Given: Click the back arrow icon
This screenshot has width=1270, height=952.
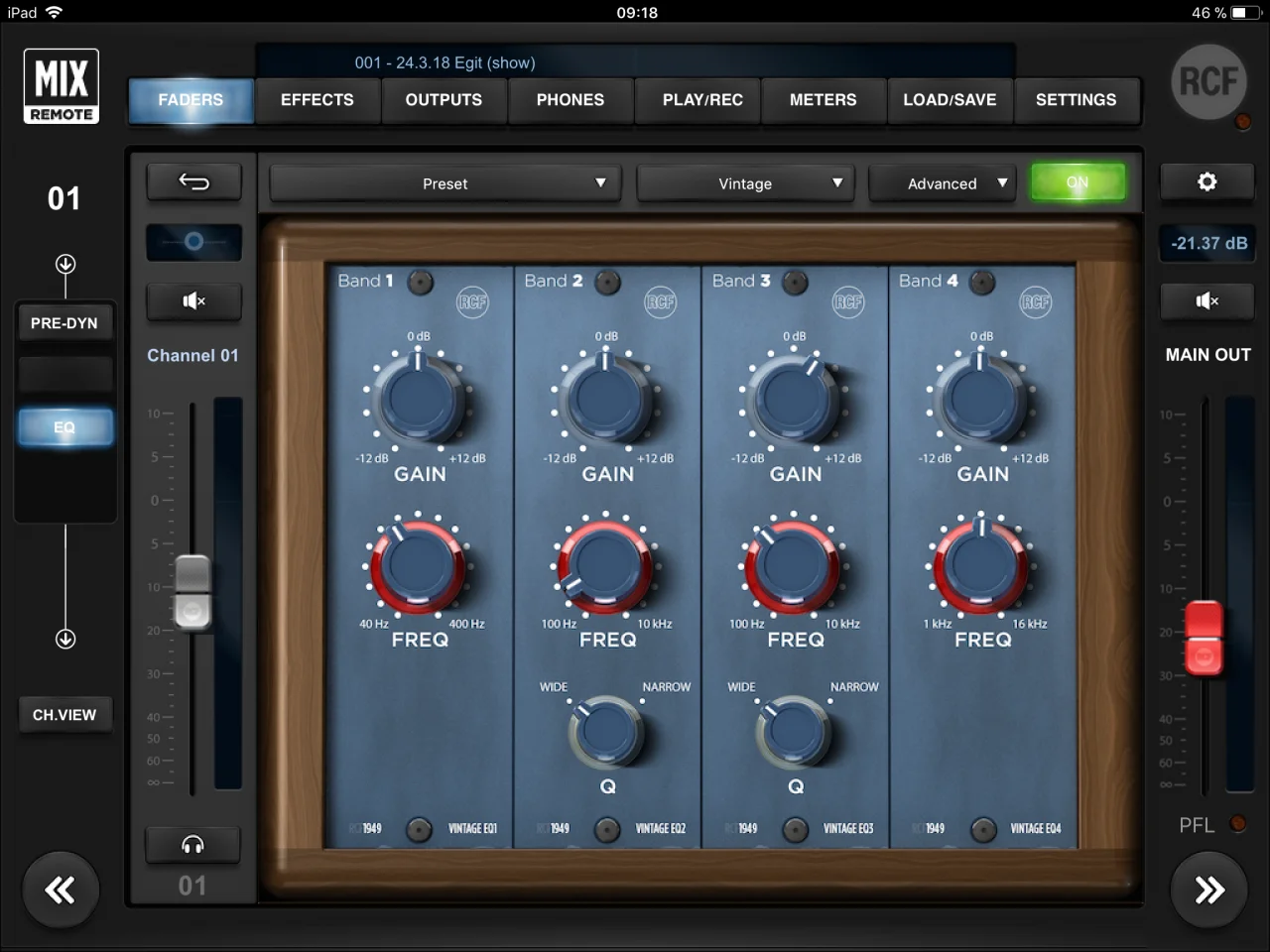Looking at the screenshot, I should click(193, 181).
